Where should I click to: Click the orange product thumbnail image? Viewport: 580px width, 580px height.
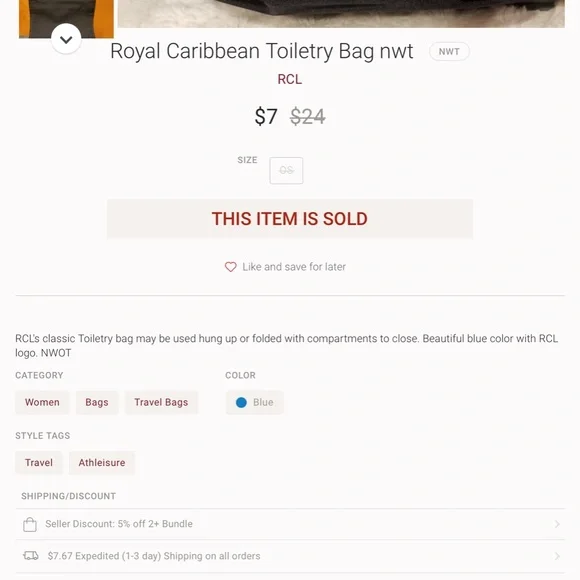click(x=66, y=18)
